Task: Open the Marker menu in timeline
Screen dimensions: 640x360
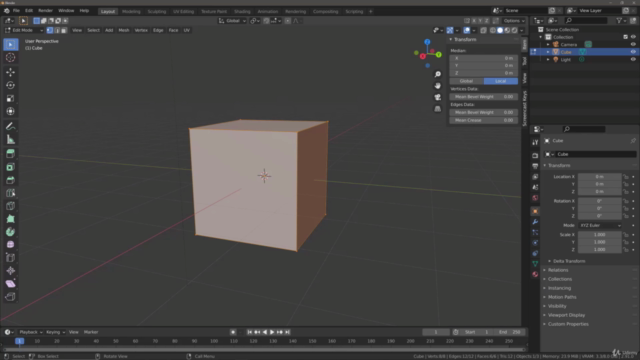Action: pos(91,332)
